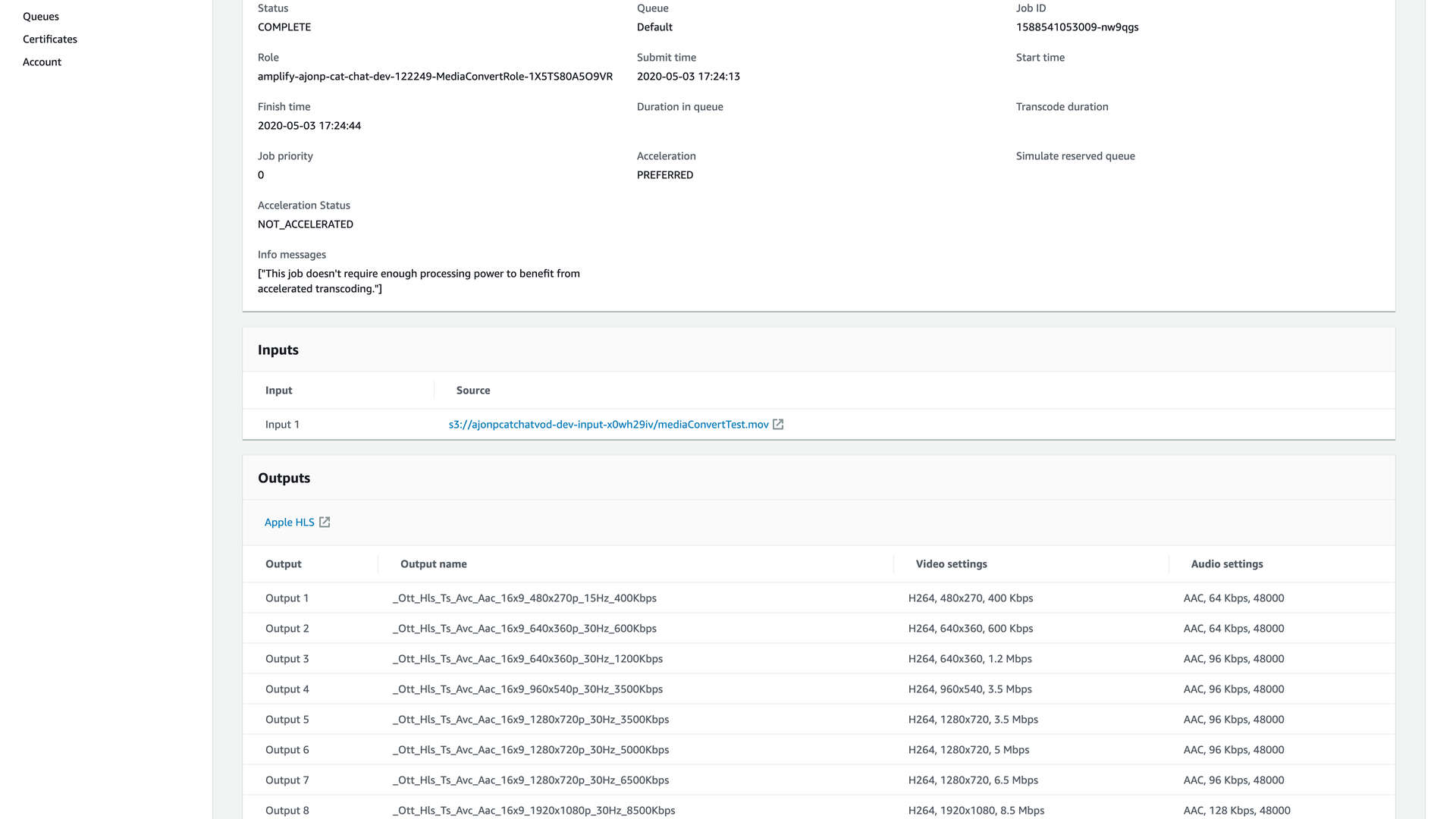Open Account page in sidebar
Screen dimensions: 1456x819
[x=42, y=62]
